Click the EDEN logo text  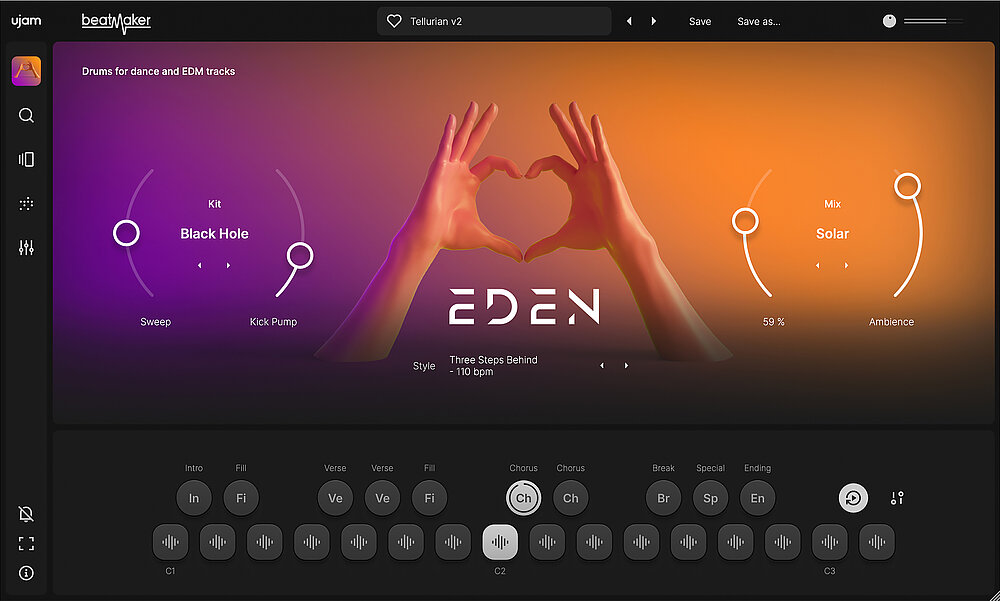click(x=524, y=307)
